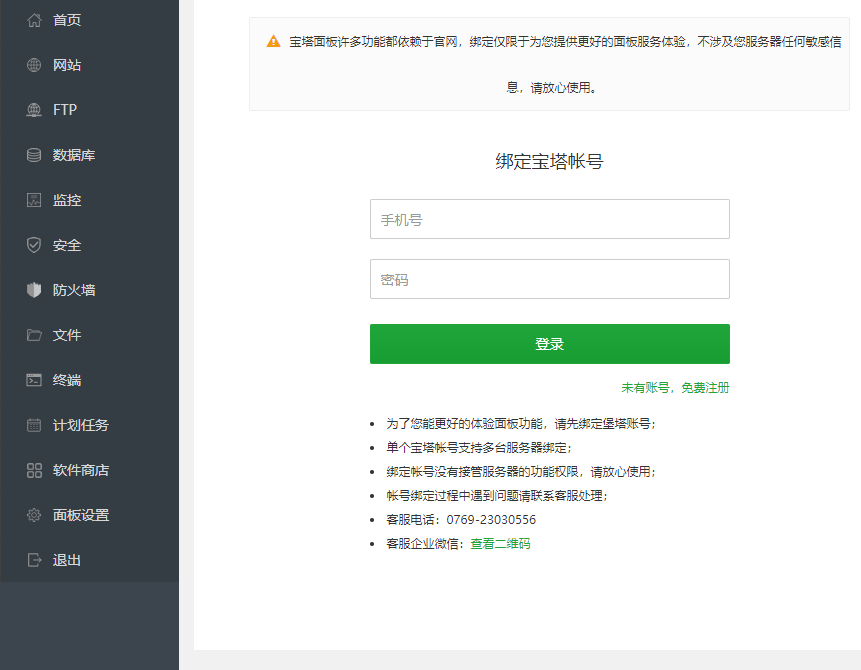Click the firewall shield icon beside 防火墙
Viewport: 861px width, 670px height.
pyautogui.click(x=34, y=290)
